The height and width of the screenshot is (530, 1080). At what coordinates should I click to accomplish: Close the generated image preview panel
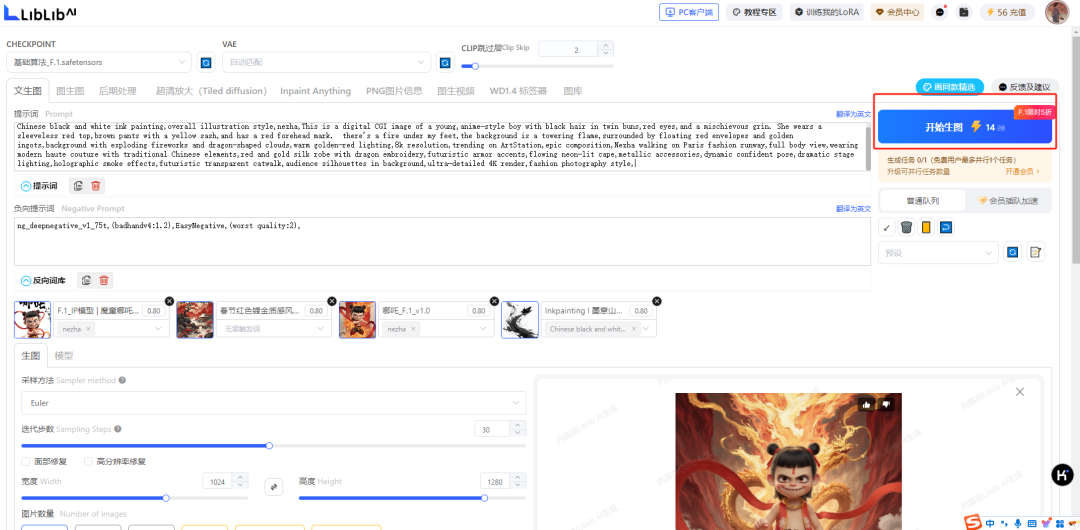pyautogui.click(x=1020, y=391)
